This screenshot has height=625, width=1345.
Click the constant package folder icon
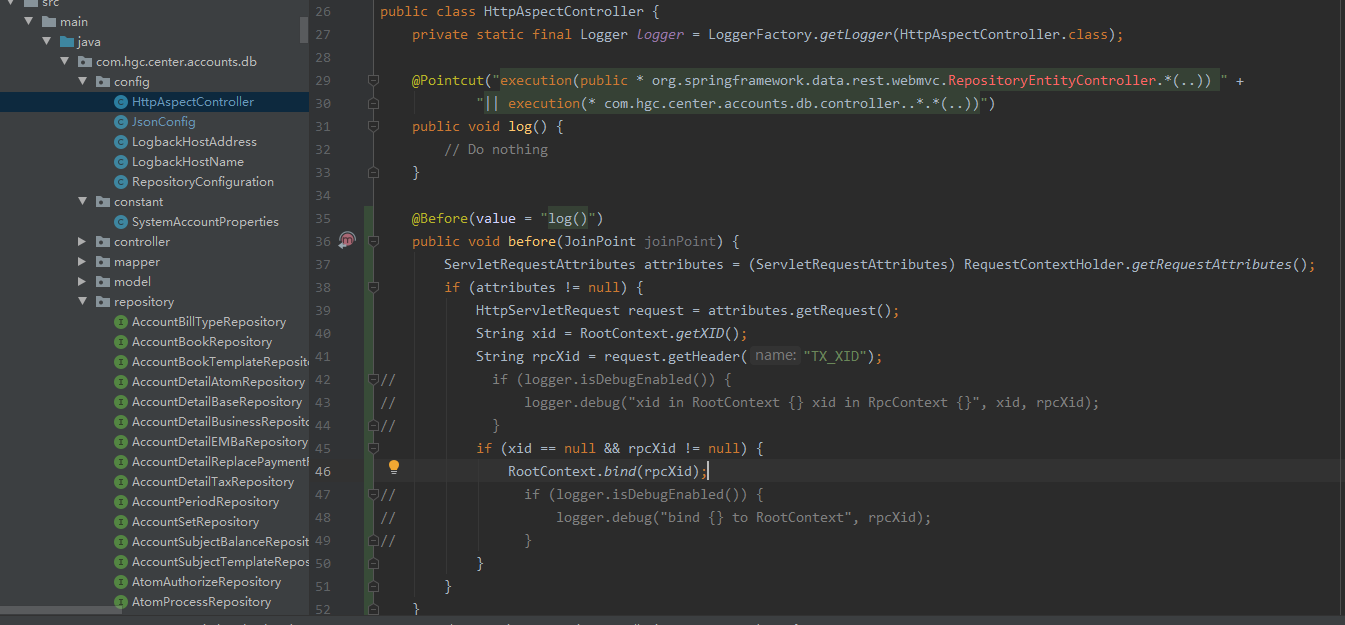[x=103, y=202]
